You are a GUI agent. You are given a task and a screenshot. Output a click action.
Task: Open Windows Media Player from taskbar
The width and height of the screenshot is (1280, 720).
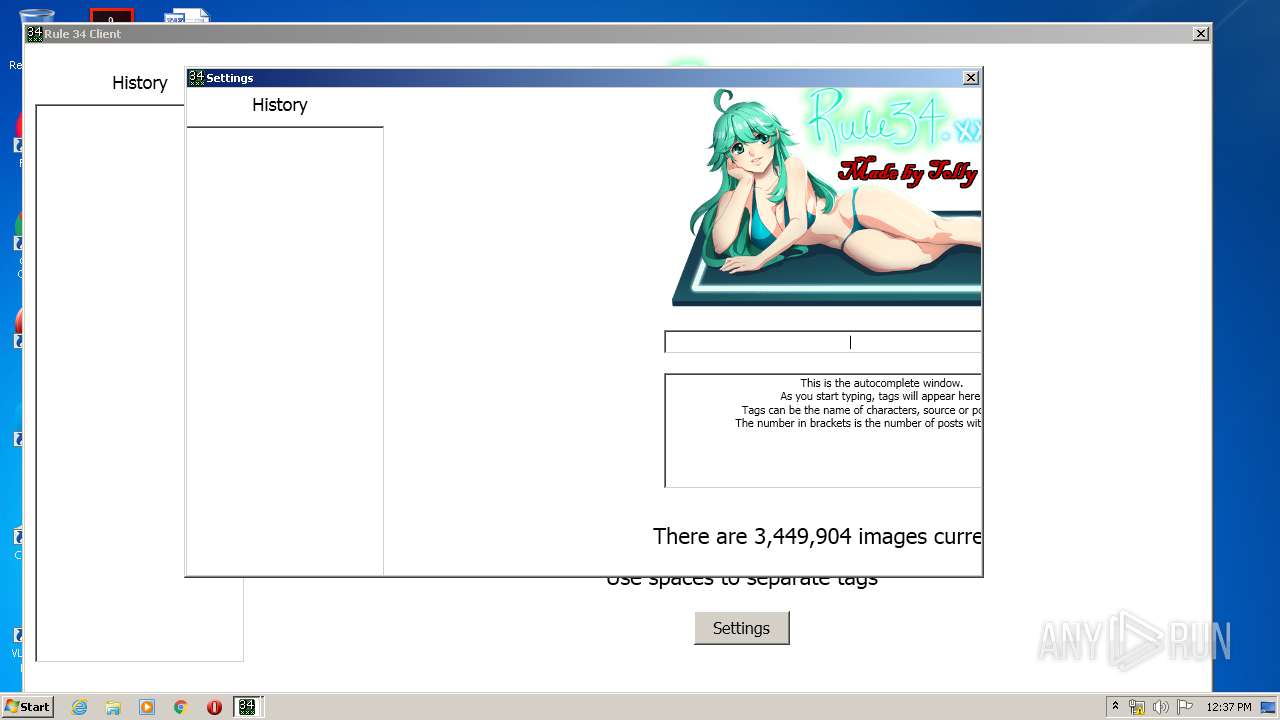[x=147, y=707]
